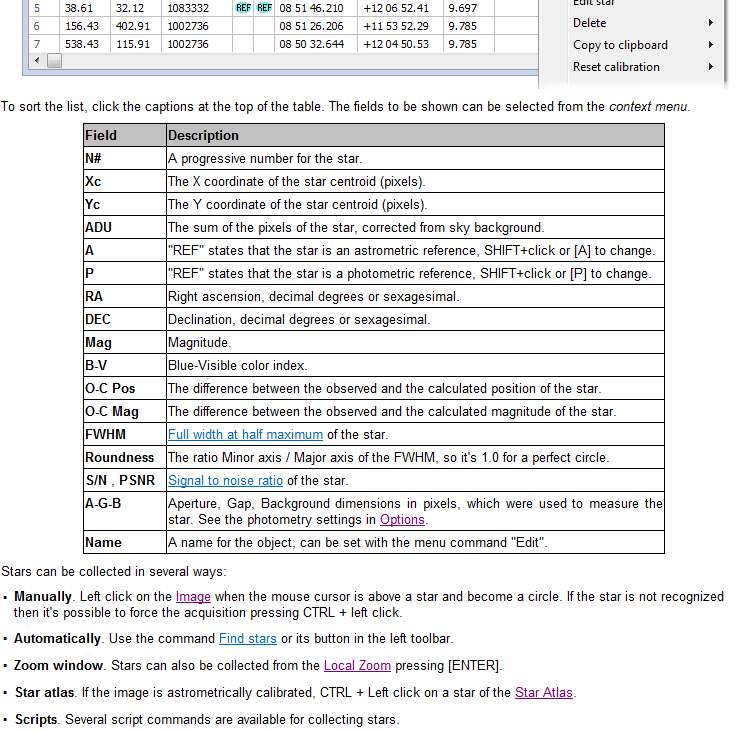Expand the Copy to clipboard submenu arrow

click(711, 45)
